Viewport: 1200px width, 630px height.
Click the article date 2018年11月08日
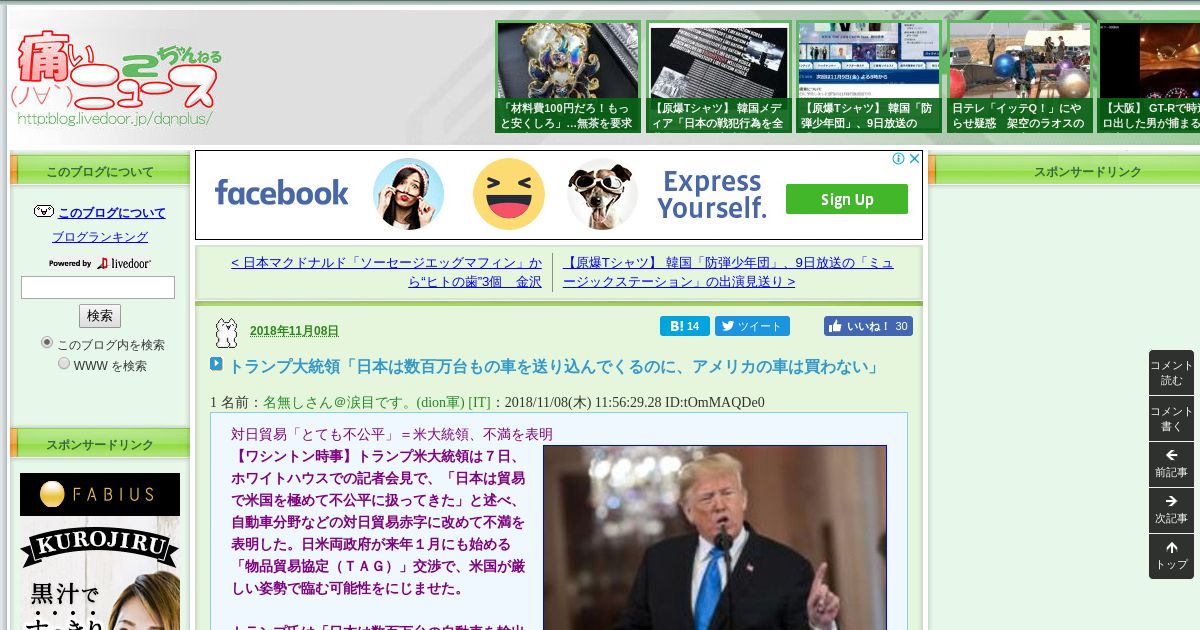click(x=294, y=331)
